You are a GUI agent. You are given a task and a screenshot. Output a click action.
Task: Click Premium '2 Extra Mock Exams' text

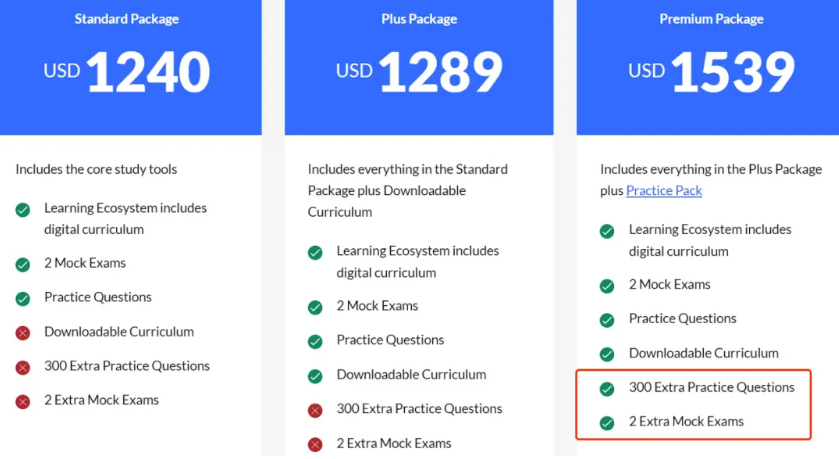[686, 422]
